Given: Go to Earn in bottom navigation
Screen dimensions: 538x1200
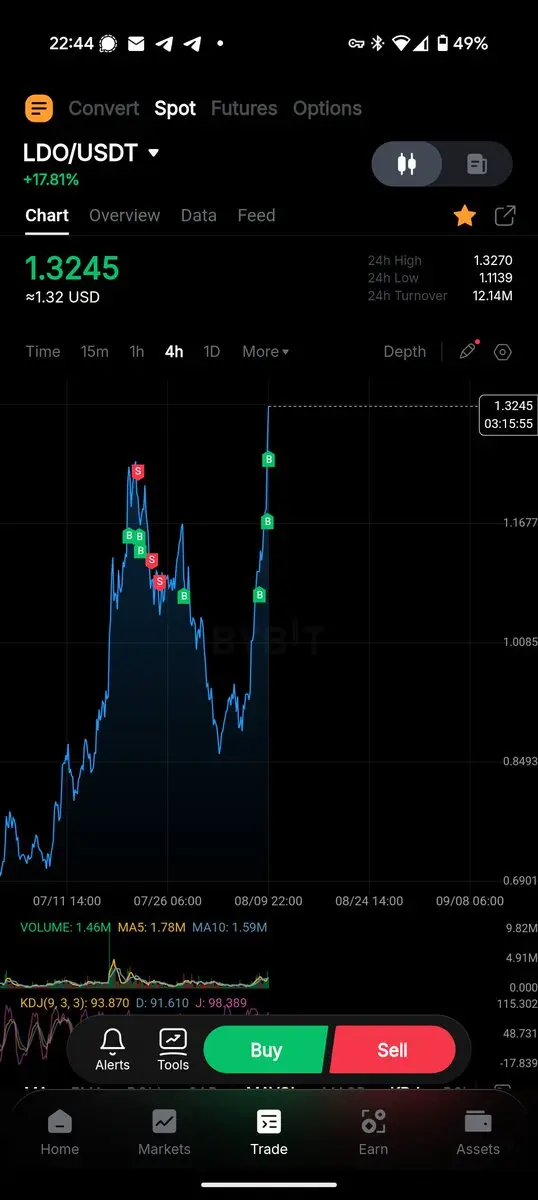Looking at the screenshot, I should (373, 1132).
